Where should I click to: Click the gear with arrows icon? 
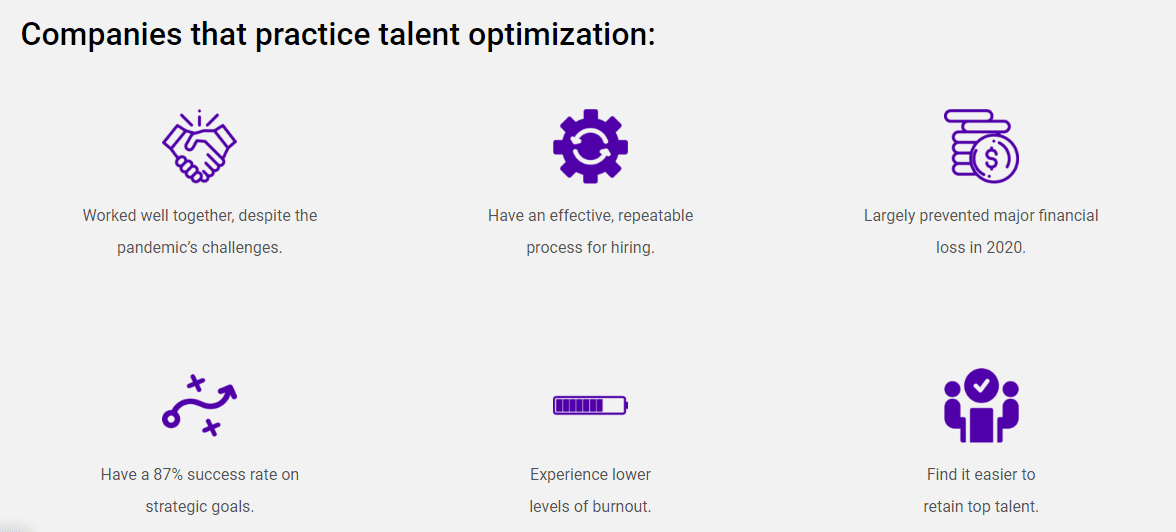point(590,146)
